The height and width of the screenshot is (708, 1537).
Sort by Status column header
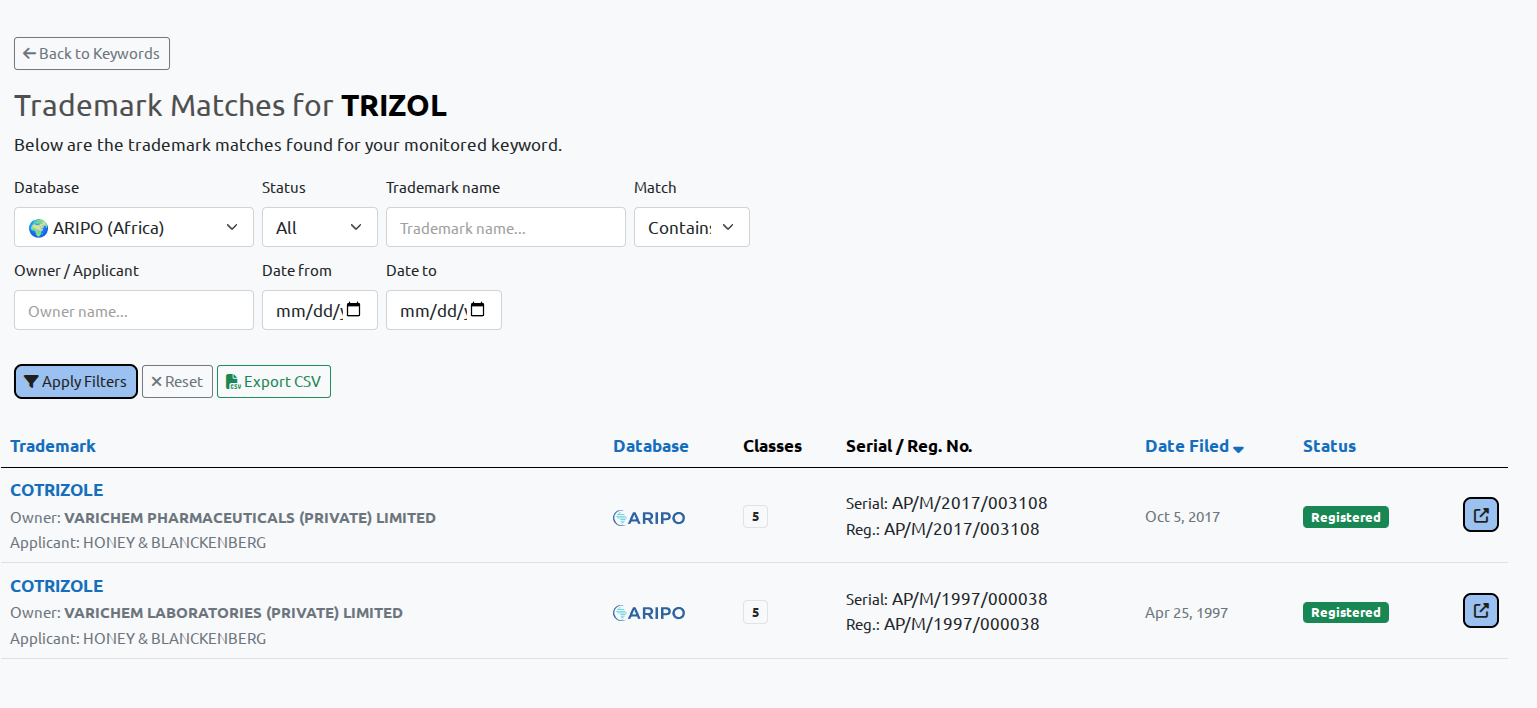click(x=1329, y=446)
